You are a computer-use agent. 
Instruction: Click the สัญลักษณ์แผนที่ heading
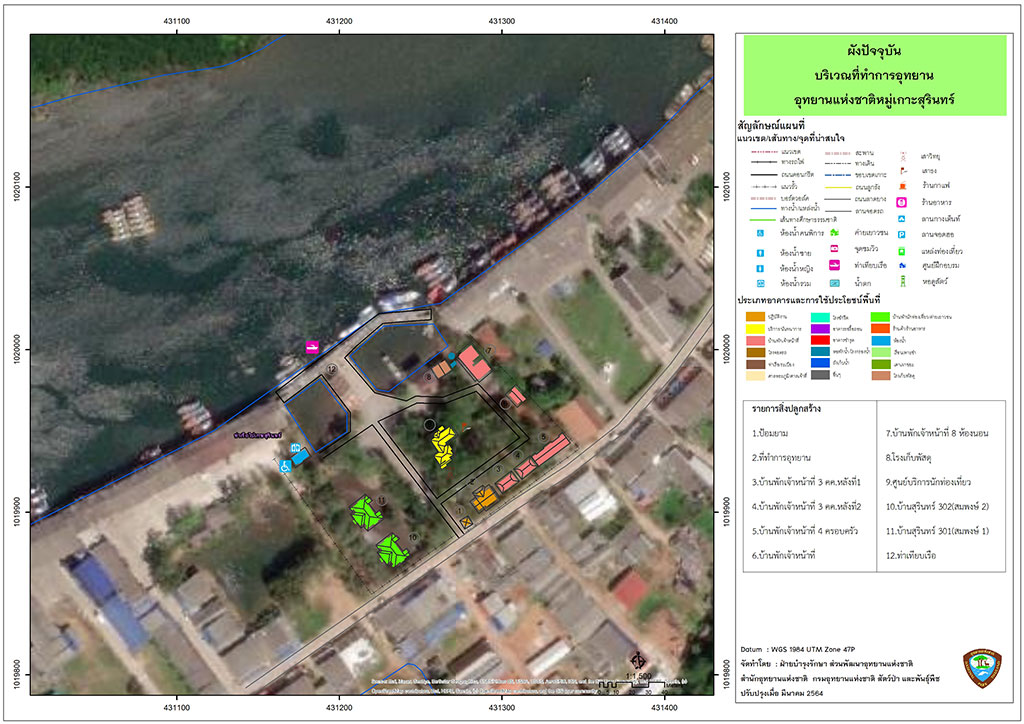[771, 126]
